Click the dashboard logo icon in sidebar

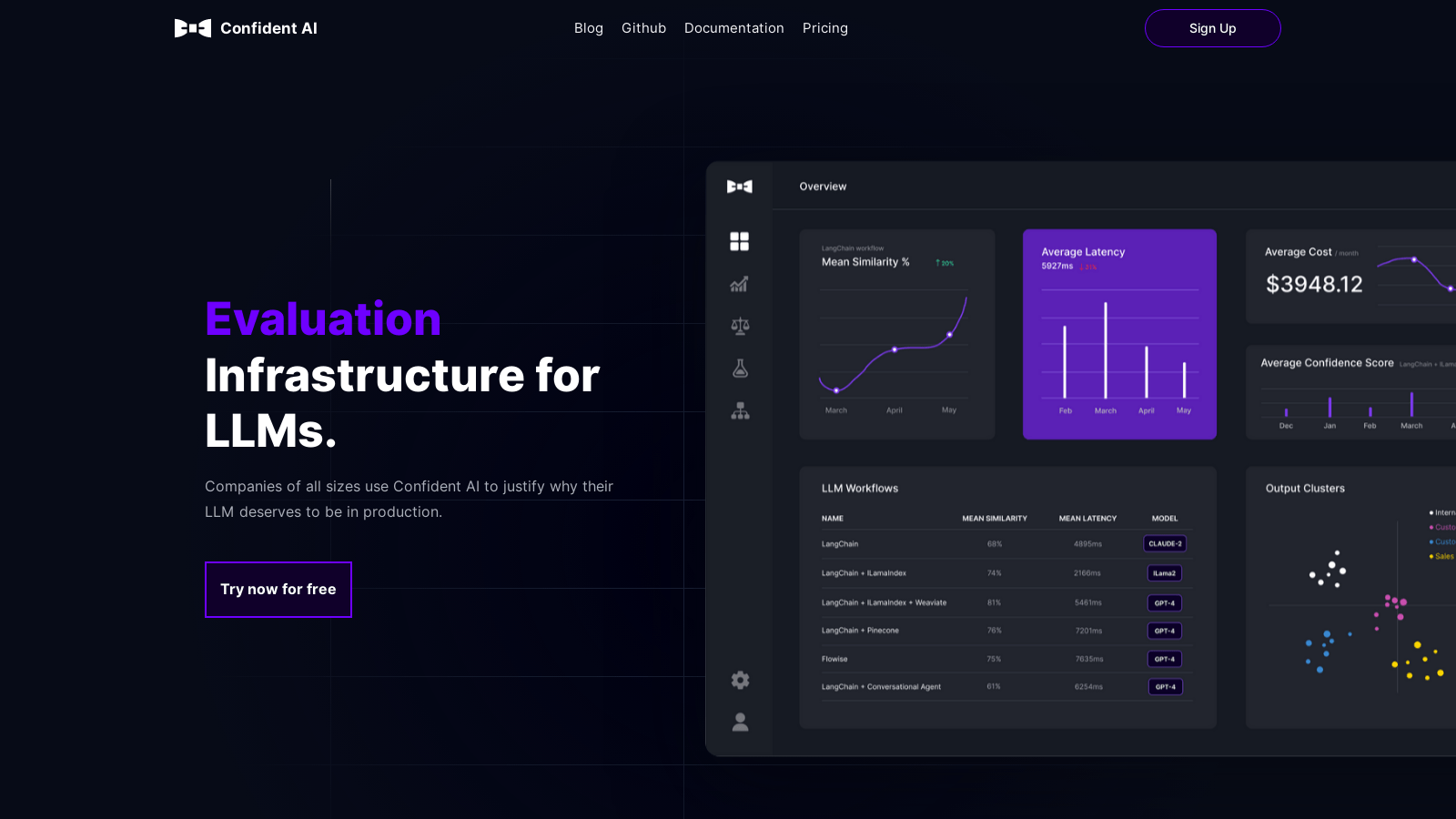click(740, 187)
